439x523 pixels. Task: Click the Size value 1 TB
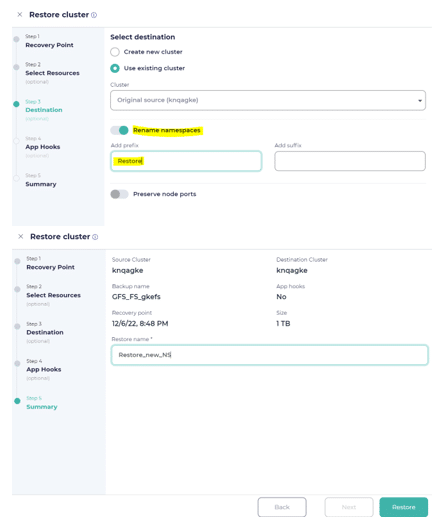(x=283, y=324)
